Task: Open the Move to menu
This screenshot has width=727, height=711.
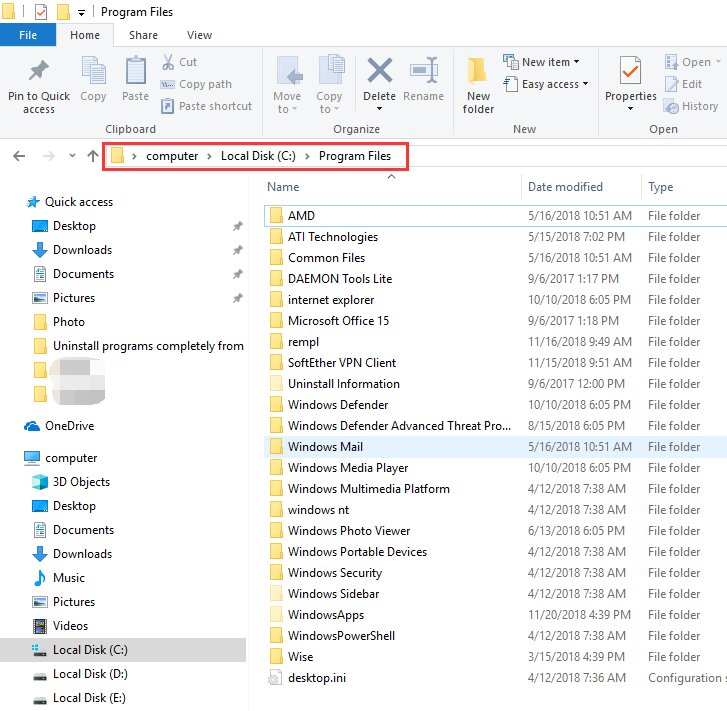Action: click(287, 85)
